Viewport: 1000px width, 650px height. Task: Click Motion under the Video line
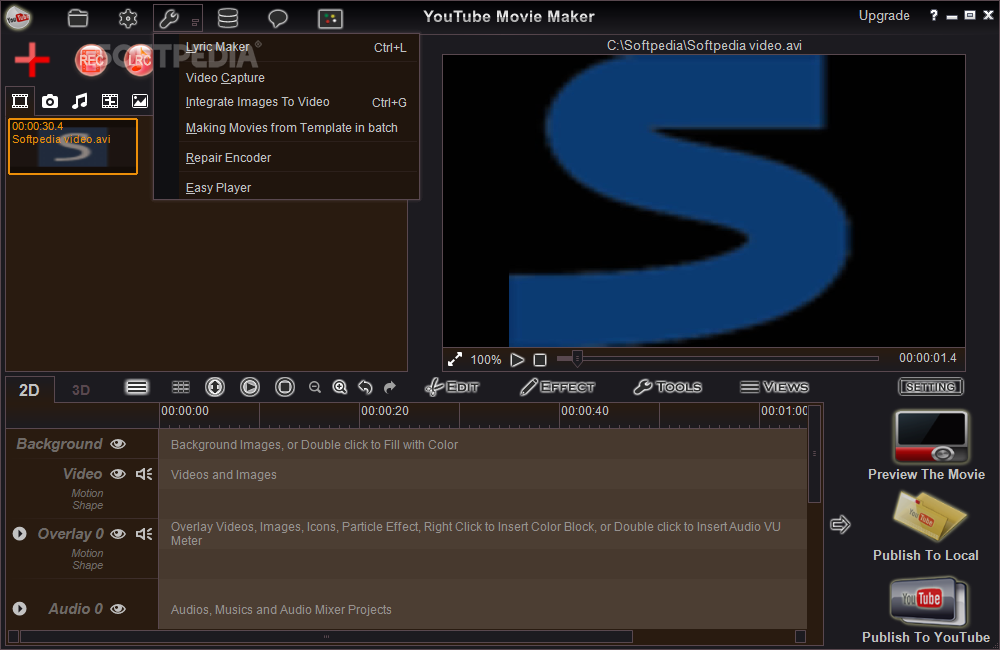87,493
